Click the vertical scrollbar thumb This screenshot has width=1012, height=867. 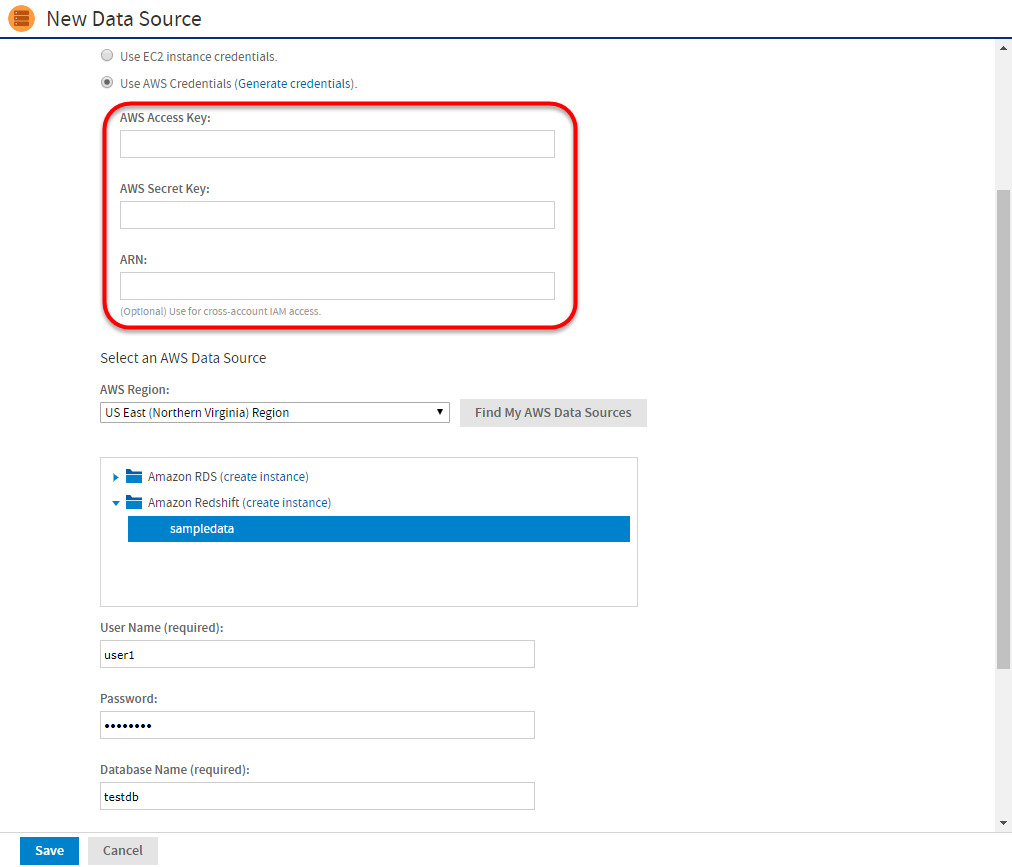point(1003,429)
